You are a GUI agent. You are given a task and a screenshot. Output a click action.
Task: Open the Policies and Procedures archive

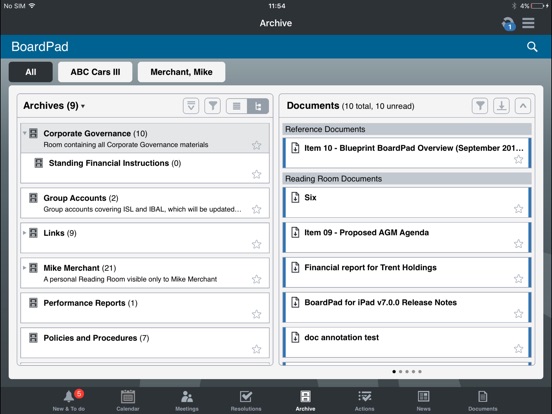coord(145,343)
